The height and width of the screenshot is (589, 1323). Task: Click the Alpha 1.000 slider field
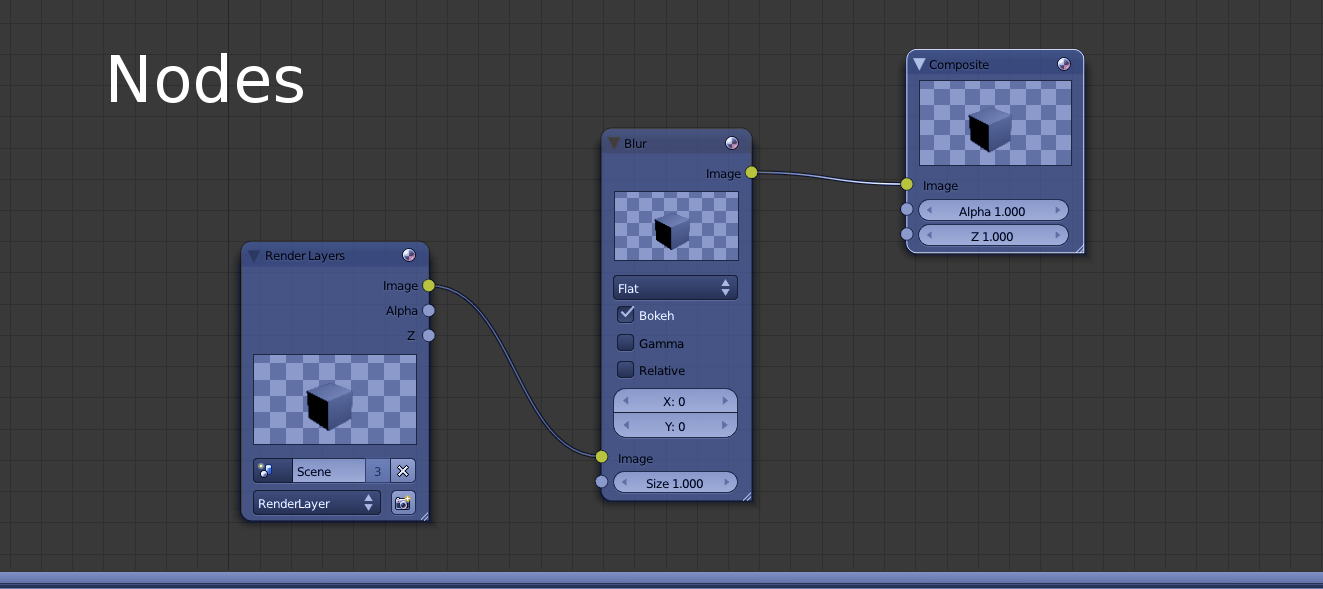click(993, 211)
